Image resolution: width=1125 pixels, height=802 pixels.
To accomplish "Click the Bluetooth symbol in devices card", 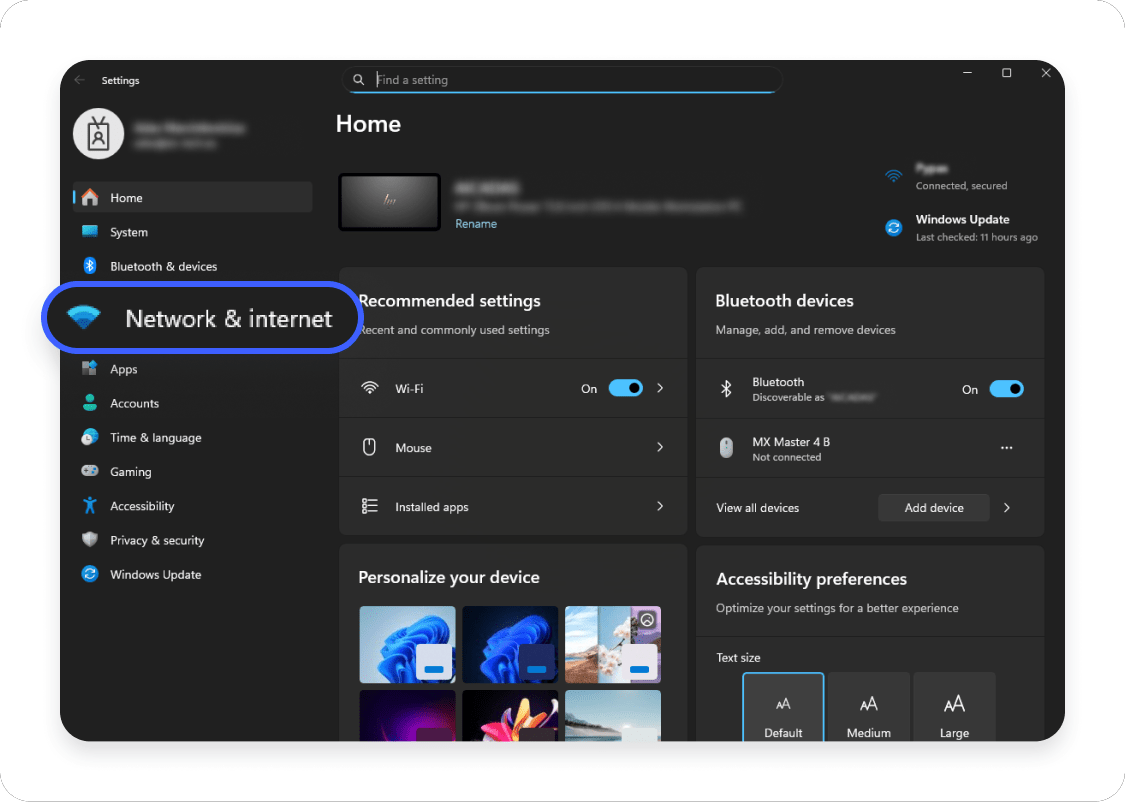I will coord(726,388).
